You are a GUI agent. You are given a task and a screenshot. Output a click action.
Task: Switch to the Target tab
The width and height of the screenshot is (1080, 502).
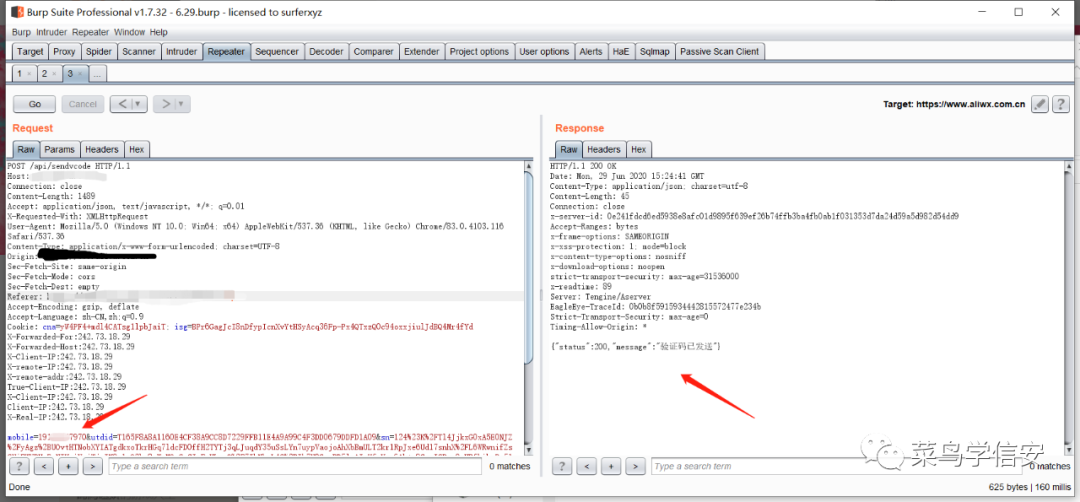point(30,52)
